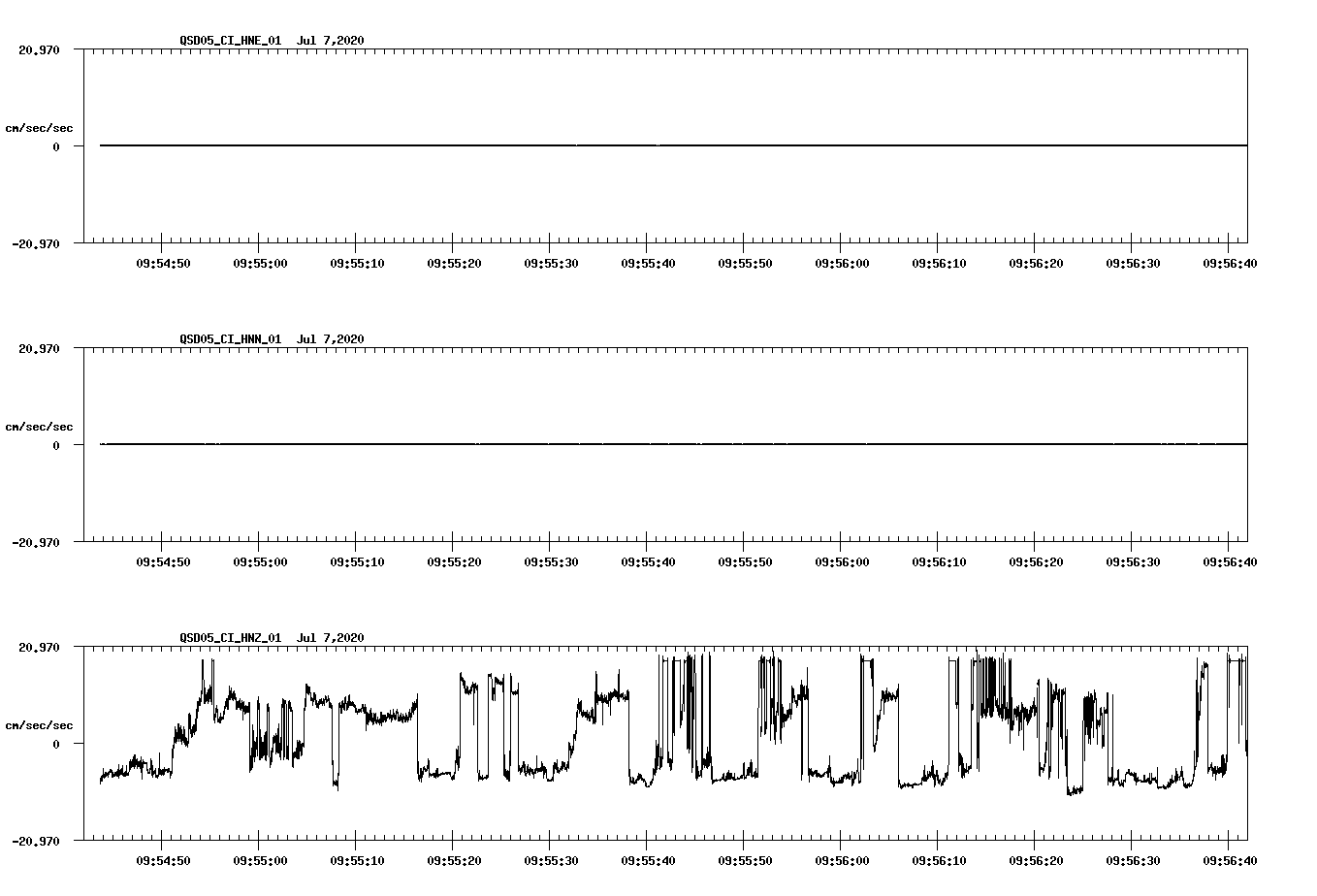The width and height of the screenshot is (1317, 896).
Task: Click 09:55:40 time label under HNN plot
Action: (648, 561)
